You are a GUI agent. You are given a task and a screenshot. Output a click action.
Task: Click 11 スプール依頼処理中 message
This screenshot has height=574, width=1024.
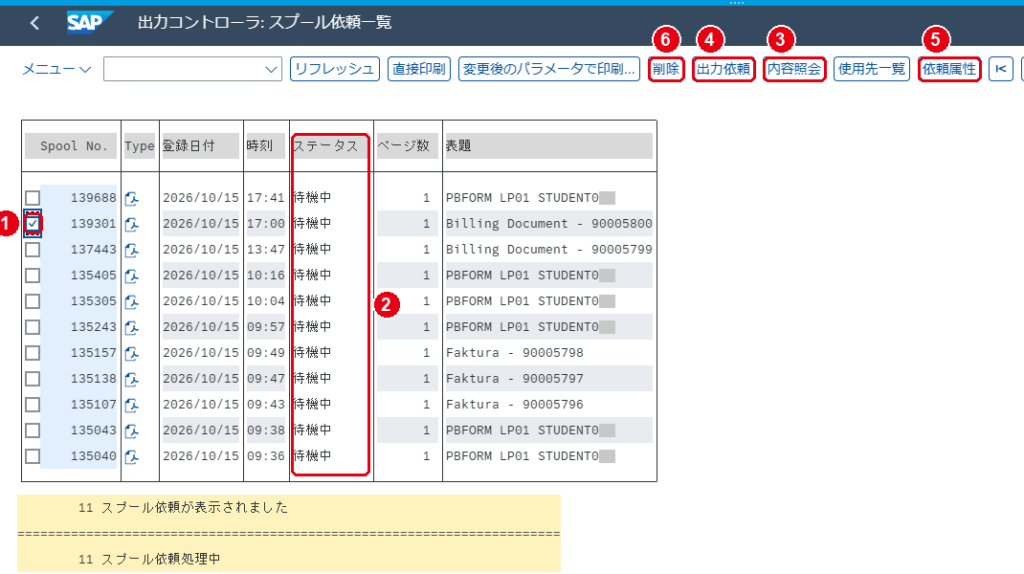pyautogui.click(x=150, y=560)
